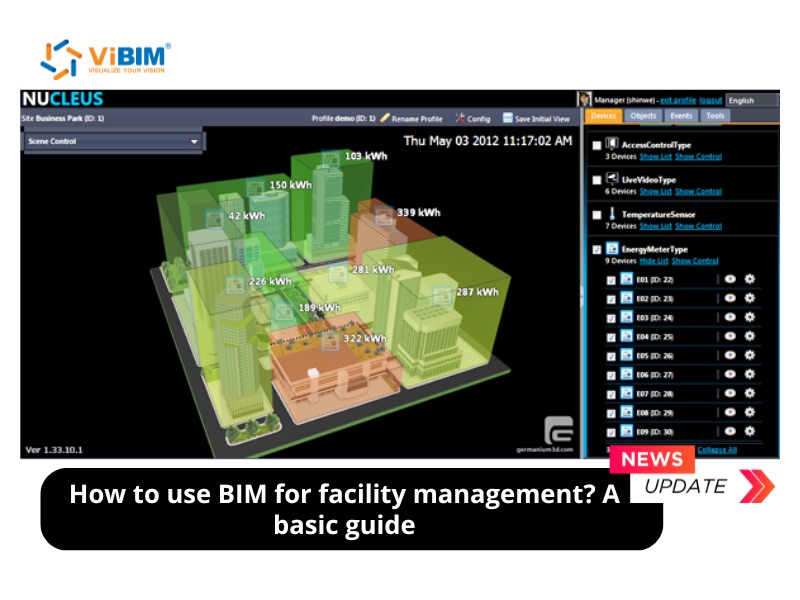The width and height of the screenshot is (800, 600).
Task: Switch to the Objects tab
Action: pos(643,116)
